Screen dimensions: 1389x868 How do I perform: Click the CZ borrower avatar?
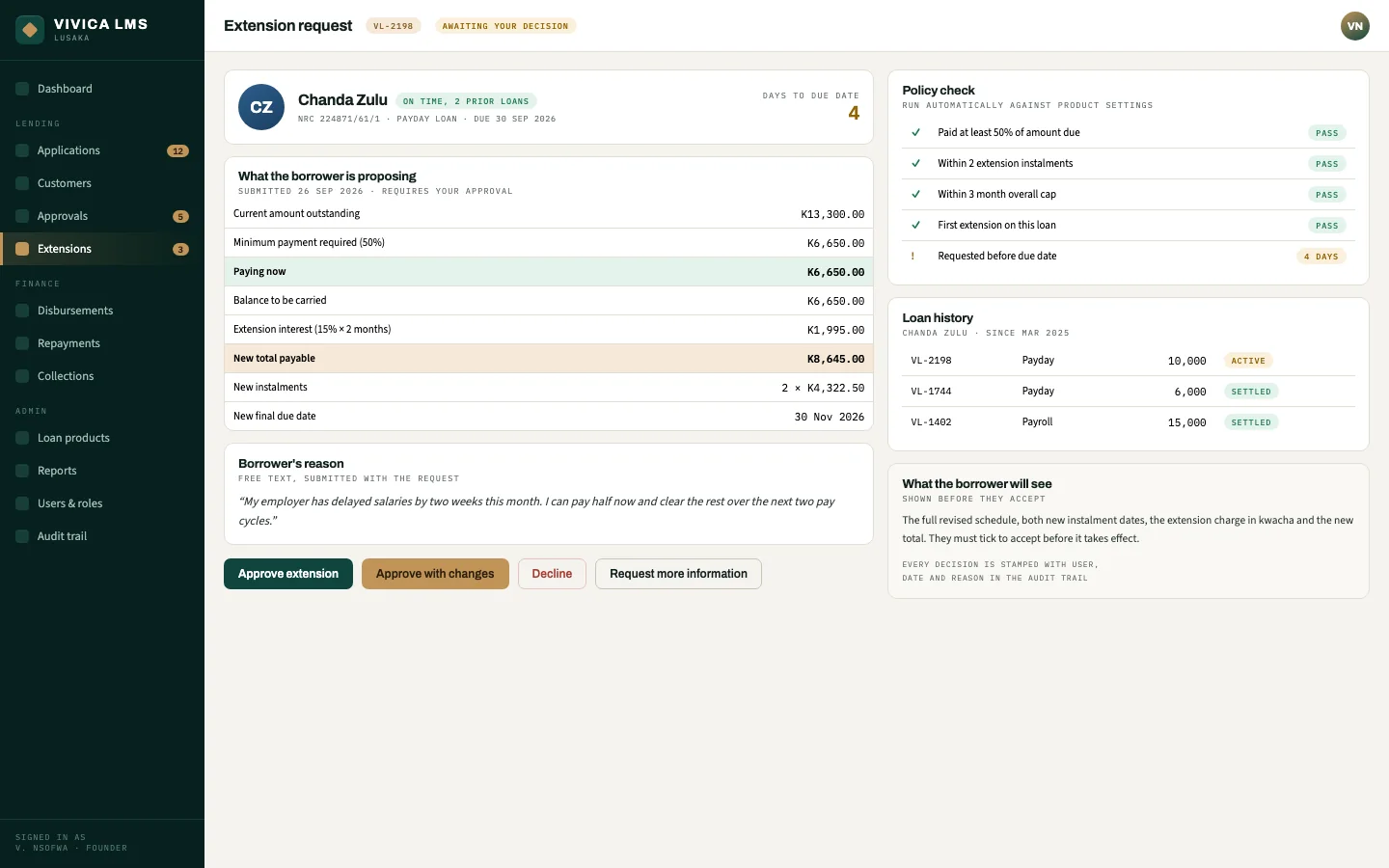point(261,107)
